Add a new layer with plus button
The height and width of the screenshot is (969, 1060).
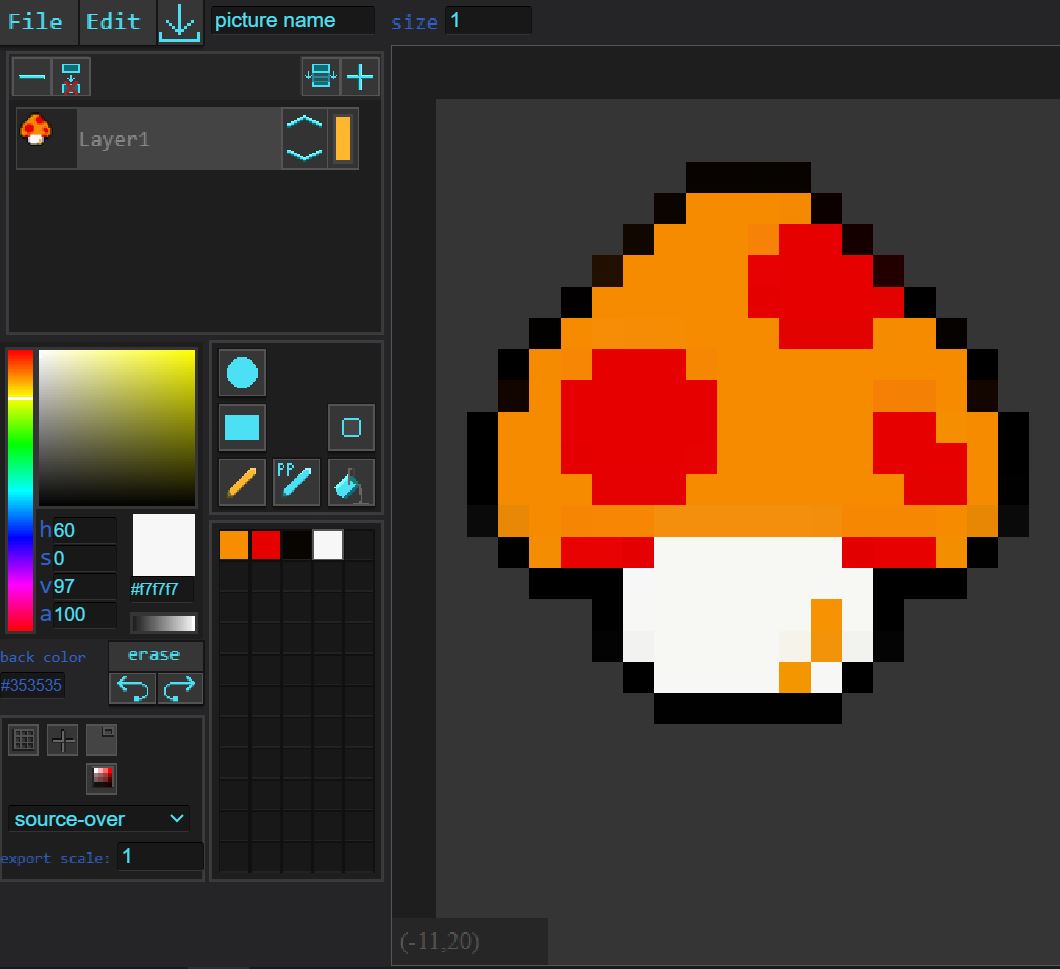click(x=360, y=76)
